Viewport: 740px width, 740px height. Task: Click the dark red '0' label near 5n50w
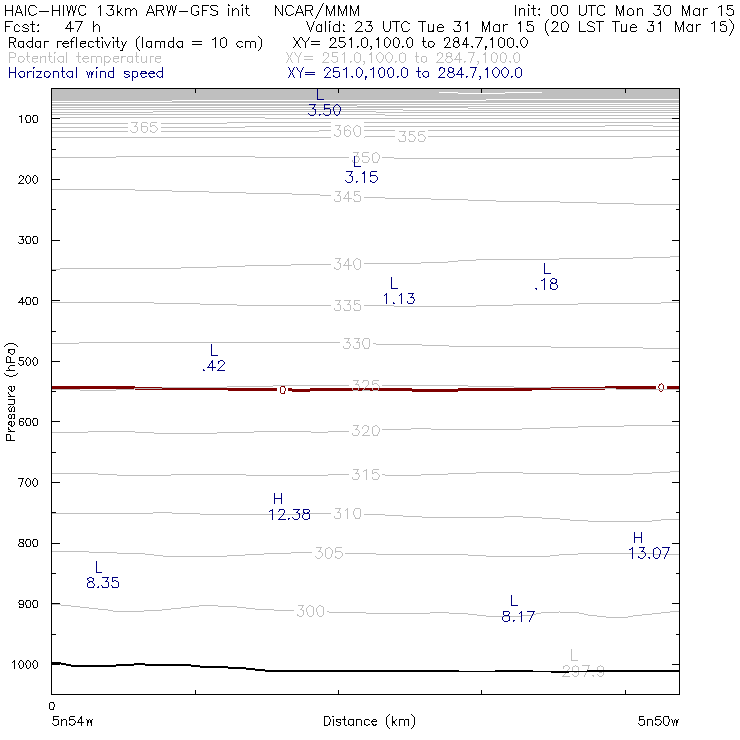pos(661,387)
